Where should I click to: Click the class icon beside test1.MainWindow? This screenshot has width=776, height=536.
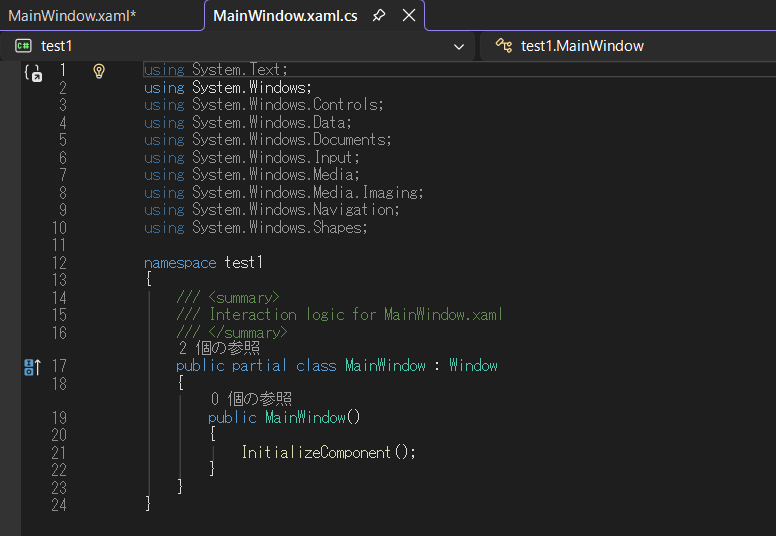(x=504, y=46)
